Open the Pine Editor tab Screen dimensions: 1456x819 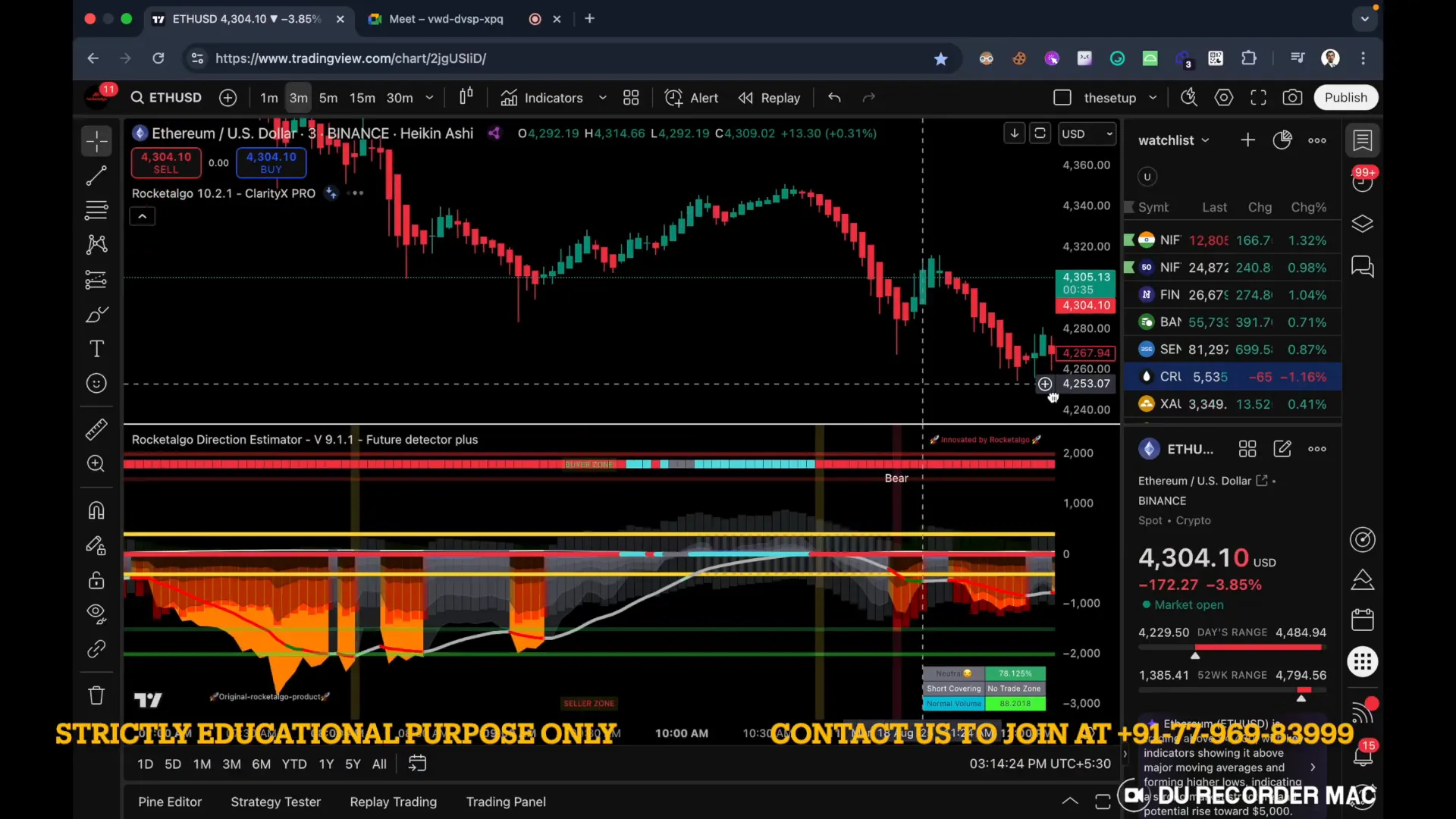tap(170, 802)
